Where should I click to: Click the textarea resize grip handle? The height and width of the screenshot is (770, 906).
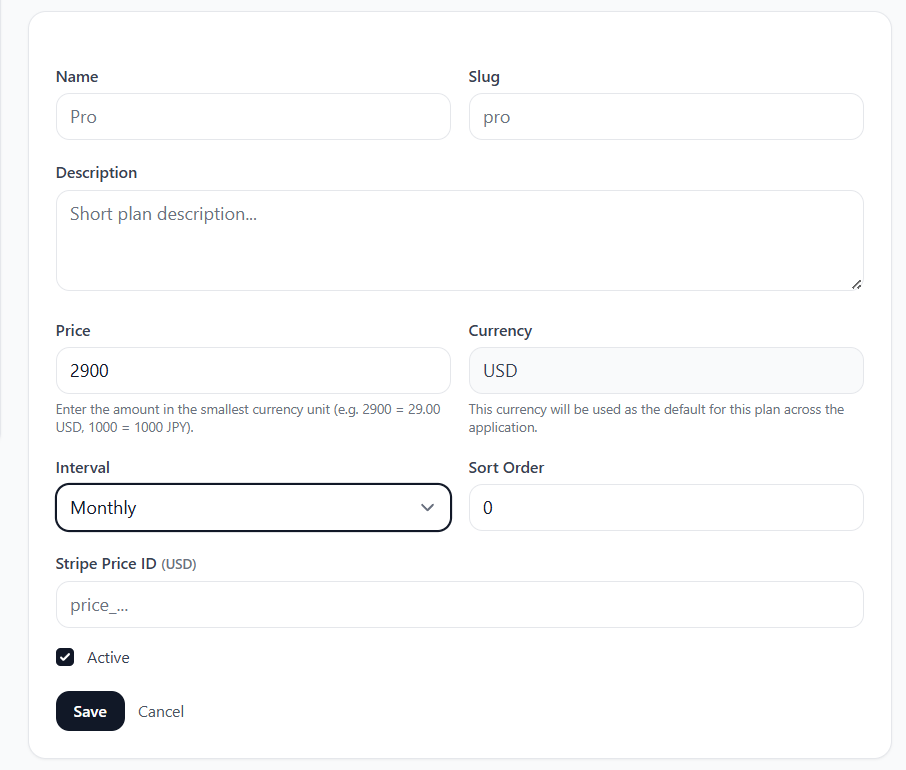click(858, 284)
